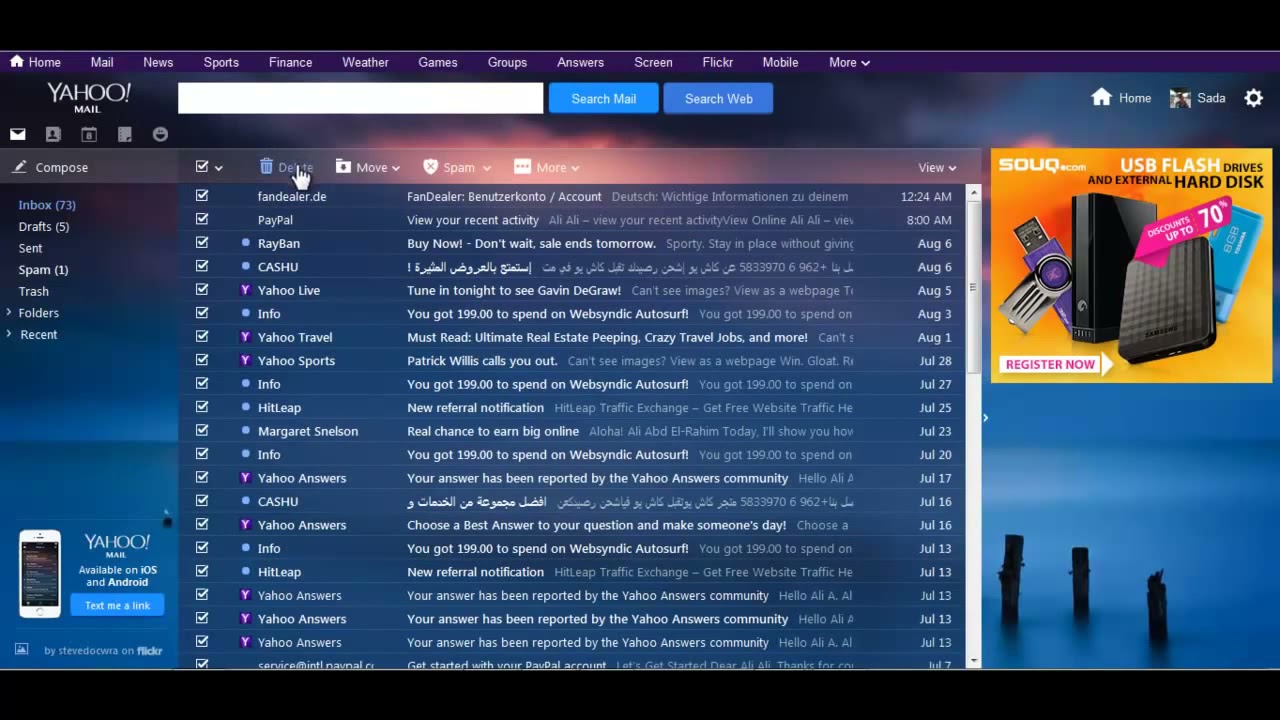Click the Move folder icon
1280x720 pixels.
click(x=344, y=167)
